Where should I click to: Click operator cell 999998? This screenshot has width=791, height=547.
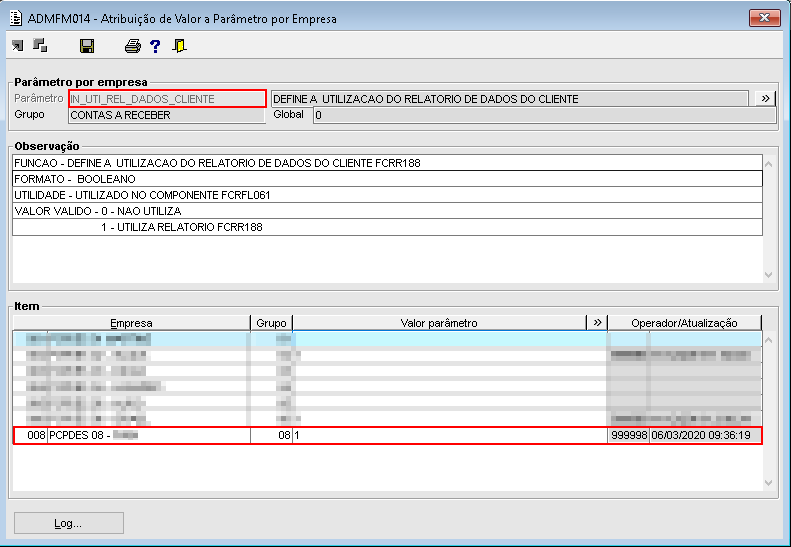(x=629, y=435)
